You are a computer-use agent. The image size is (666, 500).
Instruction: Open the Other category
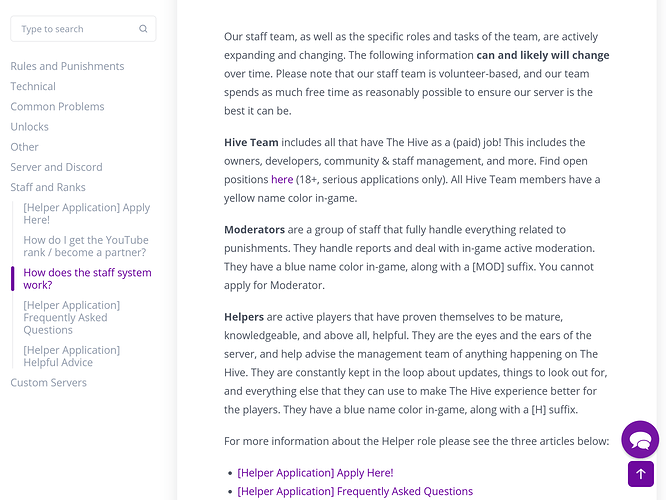point(25,147)
